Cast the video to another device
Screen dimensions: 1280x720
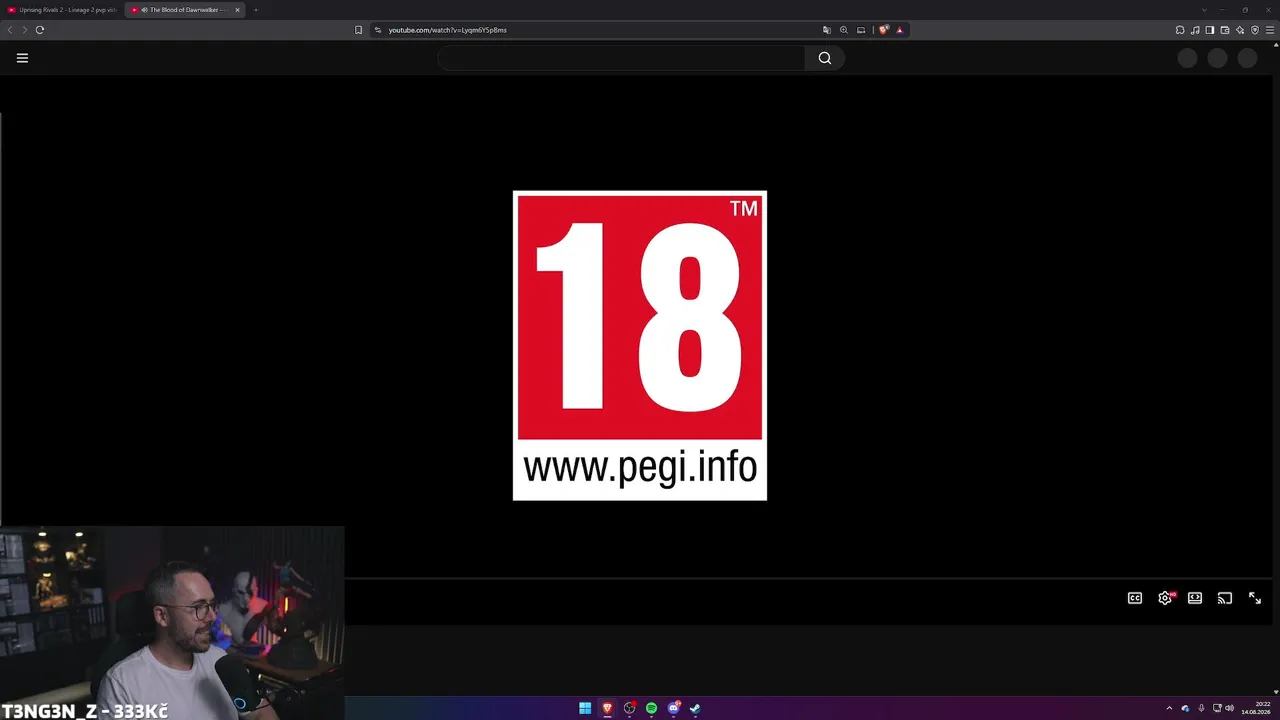pyautogui.click(x=1225, y=598)
